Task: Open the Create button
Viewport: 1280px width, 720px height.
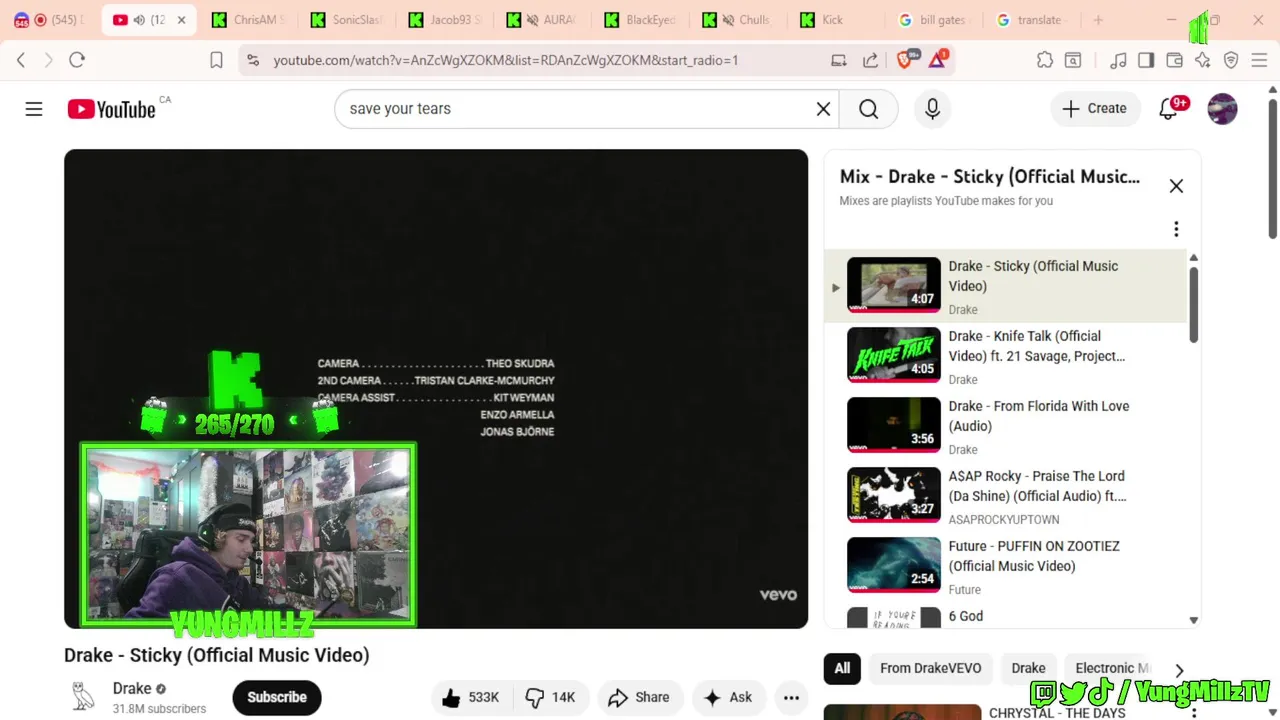Action: pos(1095,109)
